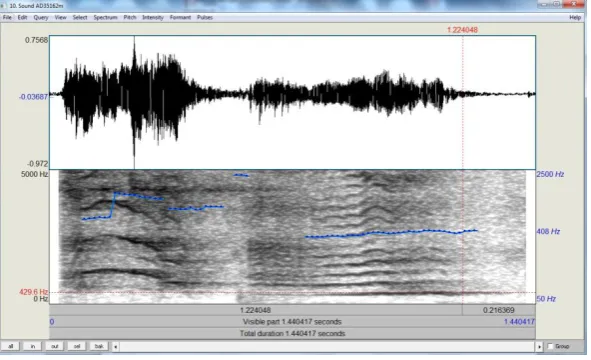
Task: Click the 408 Hz pitch value
Action: 548,231
